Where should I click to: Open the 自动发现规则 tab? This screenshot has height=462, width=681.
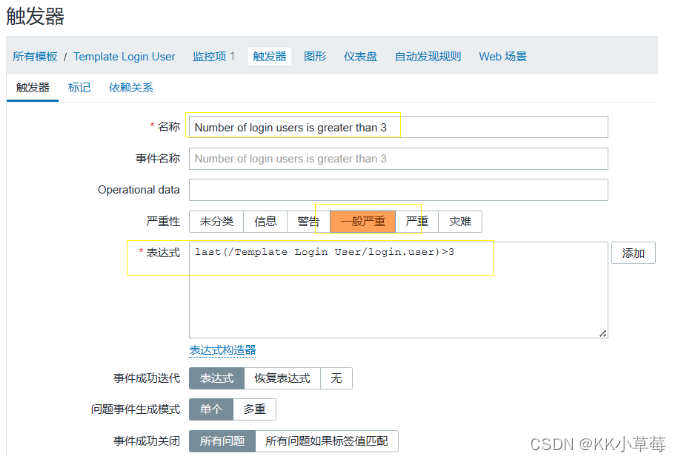click(x=428, y=56)
